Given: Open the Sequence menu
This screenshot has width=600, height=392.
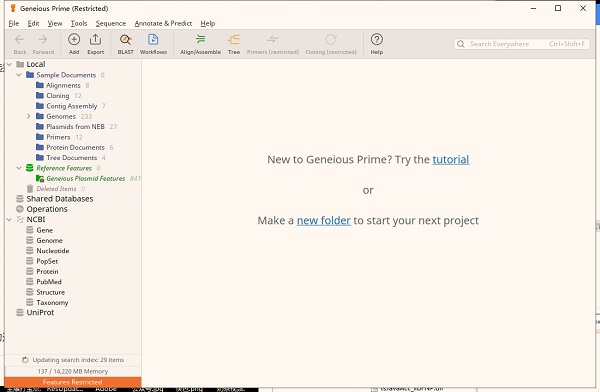Looking at the screenshot, I should coord(111,23).
